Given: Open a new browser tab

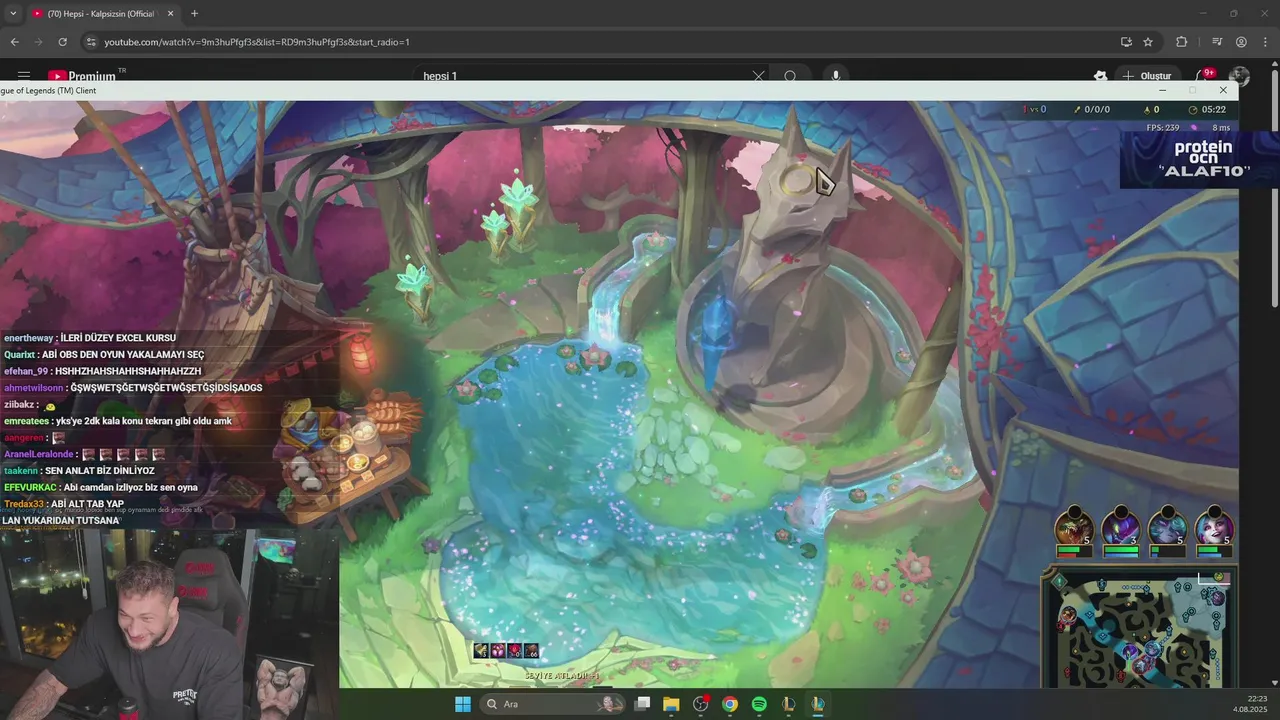Looking at the screenshot, I should click(x=194, y=14).
